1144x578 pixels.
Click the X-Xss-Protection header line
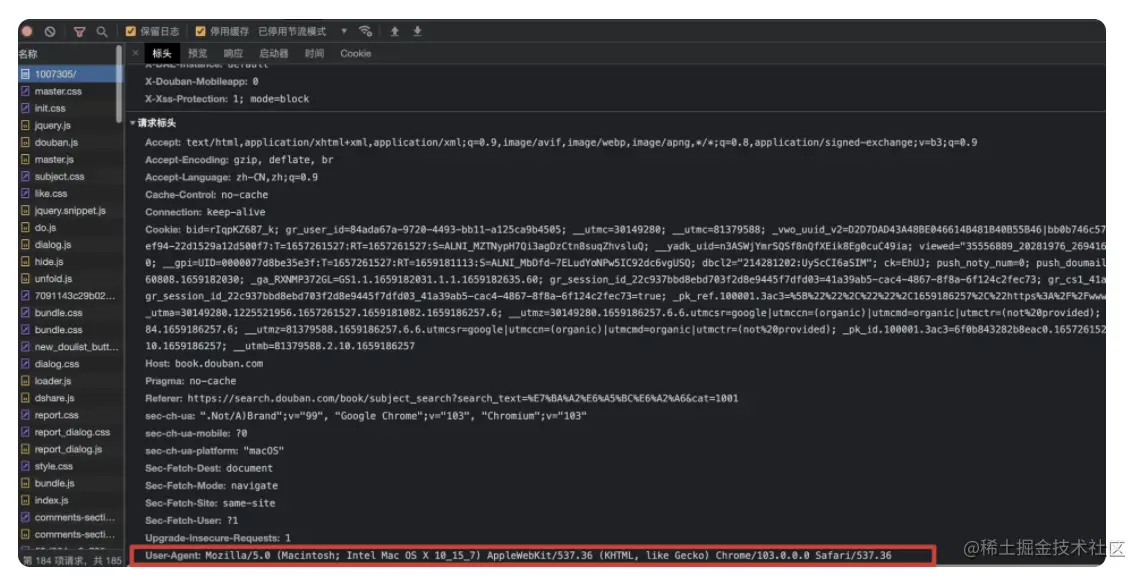pyautogui.click(x=227, y=99)
